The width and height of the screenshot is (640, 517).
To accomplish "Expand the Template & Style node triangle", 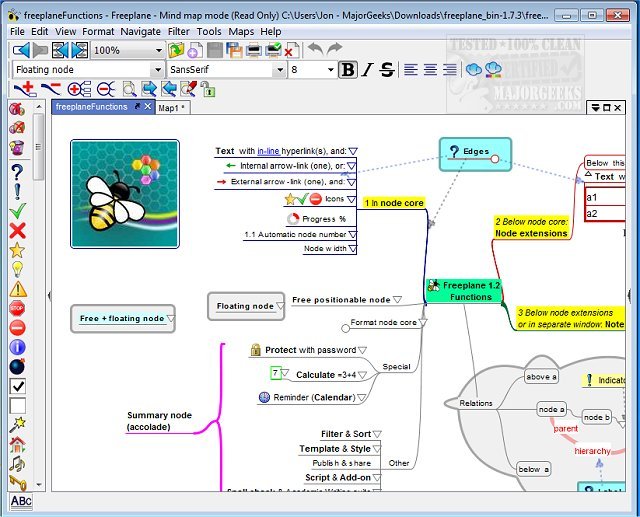I will pyautogui.click(x=377, y=449).
